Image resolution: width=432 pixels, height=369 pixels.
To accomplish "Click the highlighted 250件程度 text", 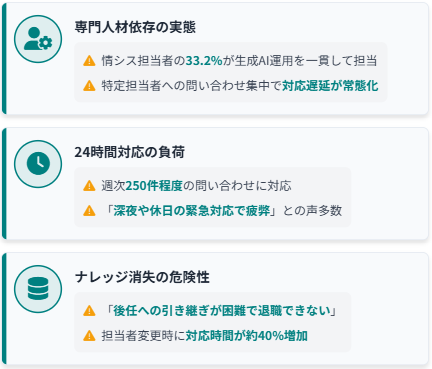I will click(154, 186).
